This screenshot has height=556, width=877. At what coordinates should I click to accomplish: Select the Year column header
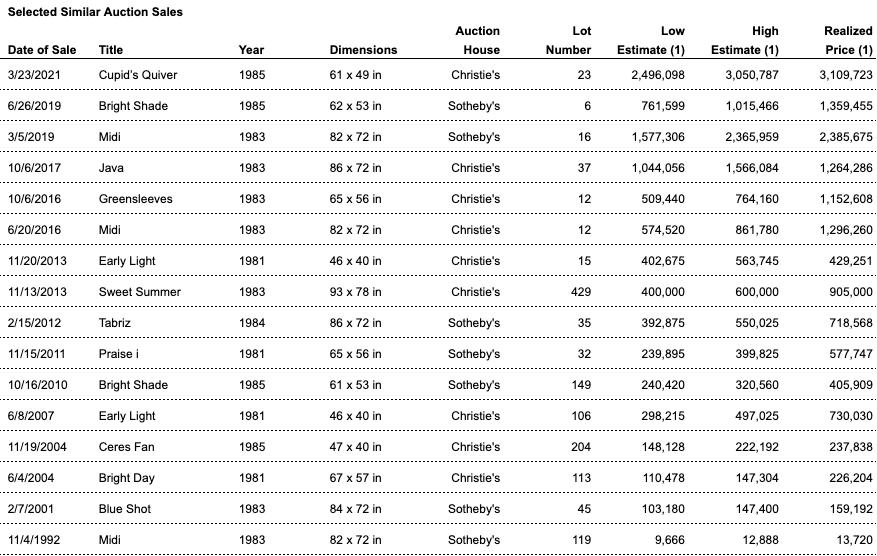[x=252, y=50]
